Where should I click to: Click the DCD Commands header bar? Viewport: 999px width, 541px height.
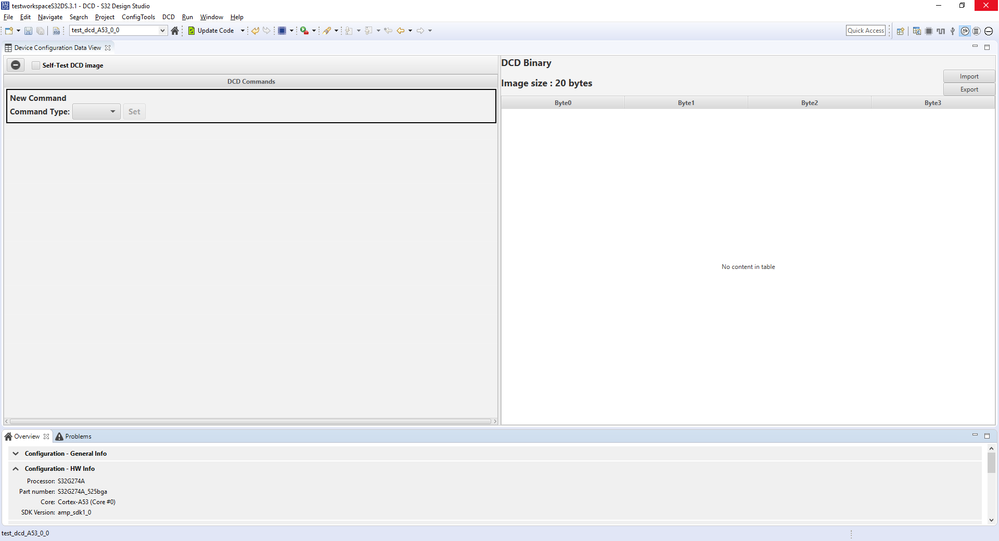251,82
